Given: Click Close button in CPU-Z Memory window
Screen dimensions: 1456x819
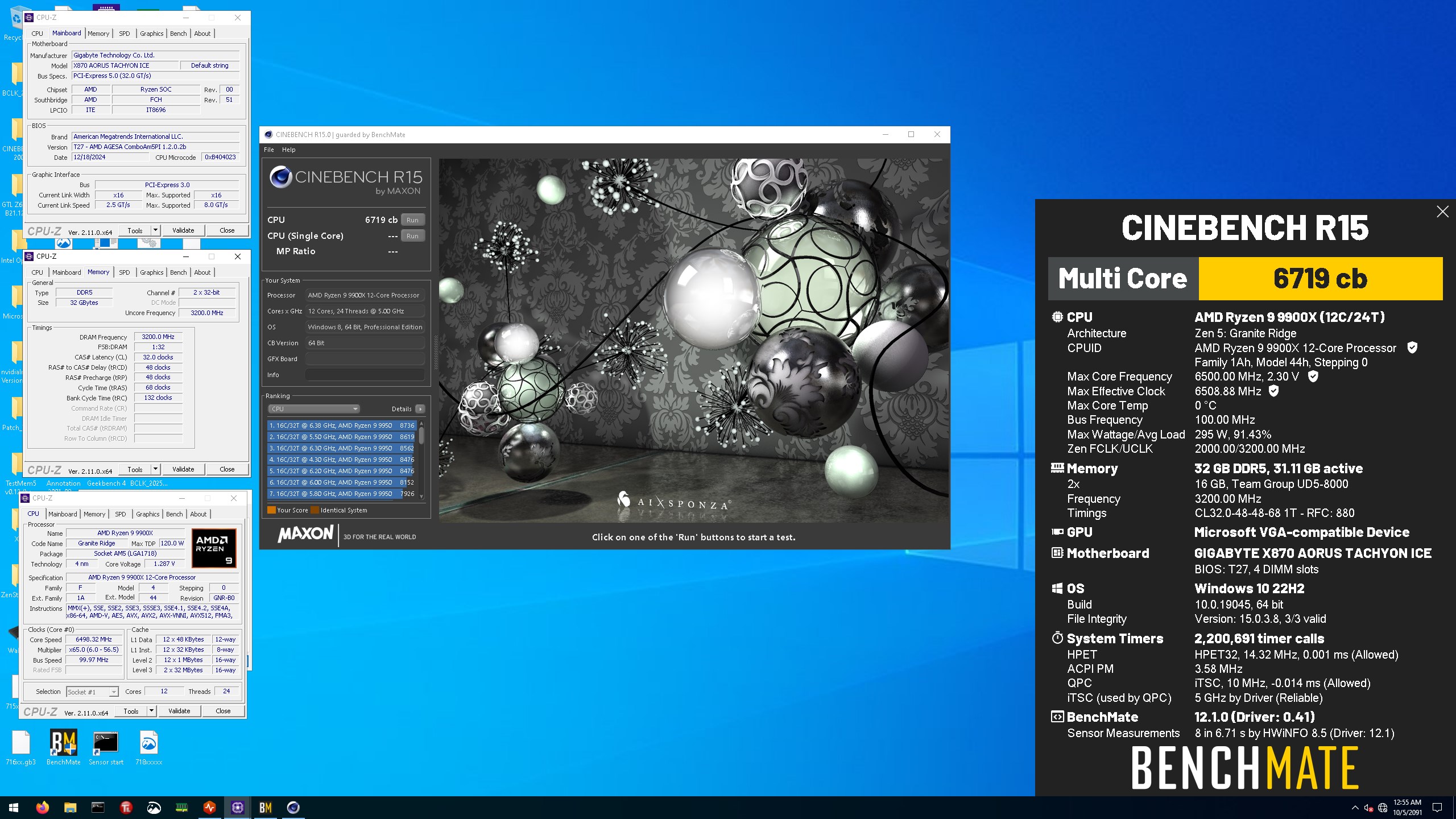Looking at the screenshot, I should [227, 469].
